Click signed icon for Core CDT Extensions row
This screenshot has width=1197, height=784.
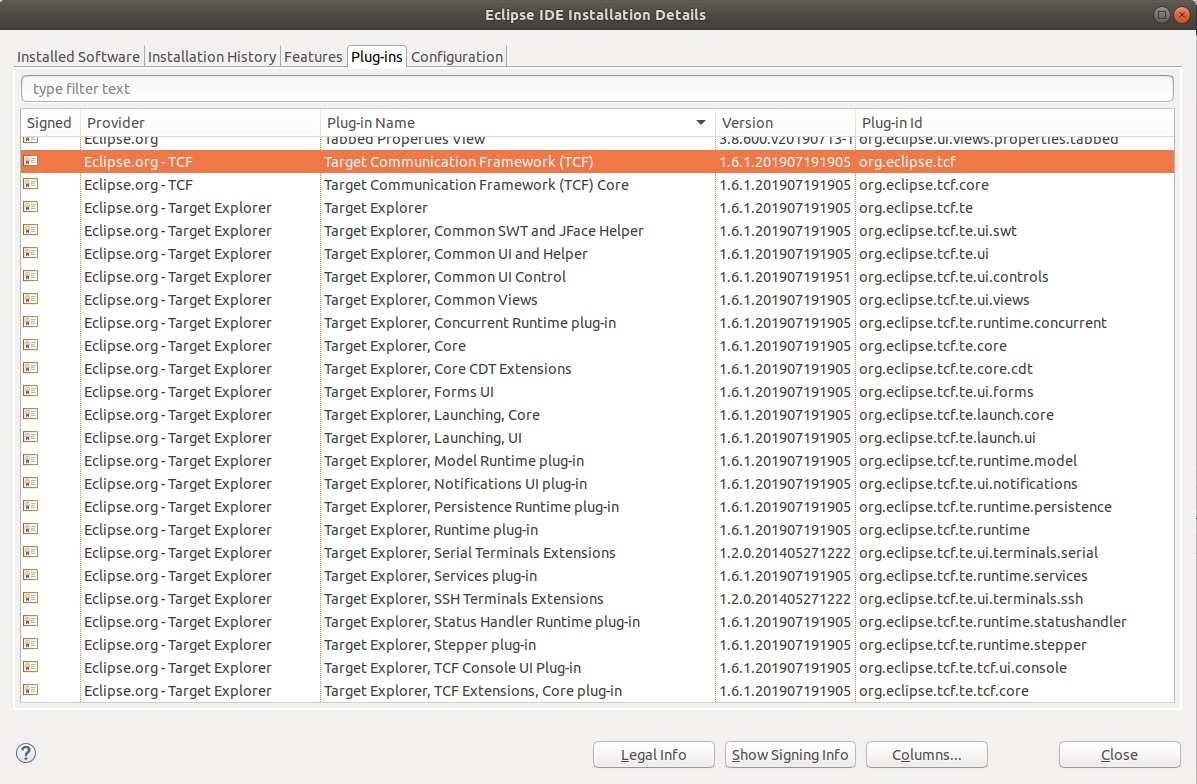coord(31,368)
